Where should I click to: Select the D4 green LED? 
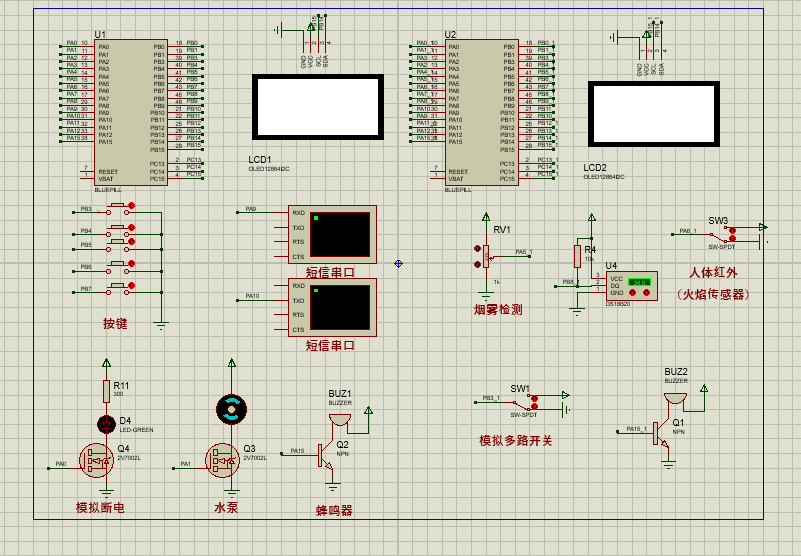click(x=106, y=424)
